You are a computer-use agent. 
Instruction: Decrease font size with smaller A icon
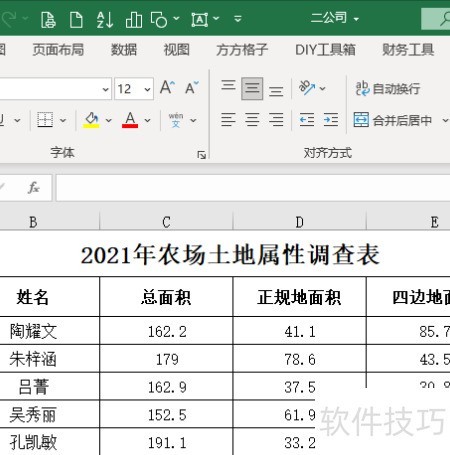[192, 88]
